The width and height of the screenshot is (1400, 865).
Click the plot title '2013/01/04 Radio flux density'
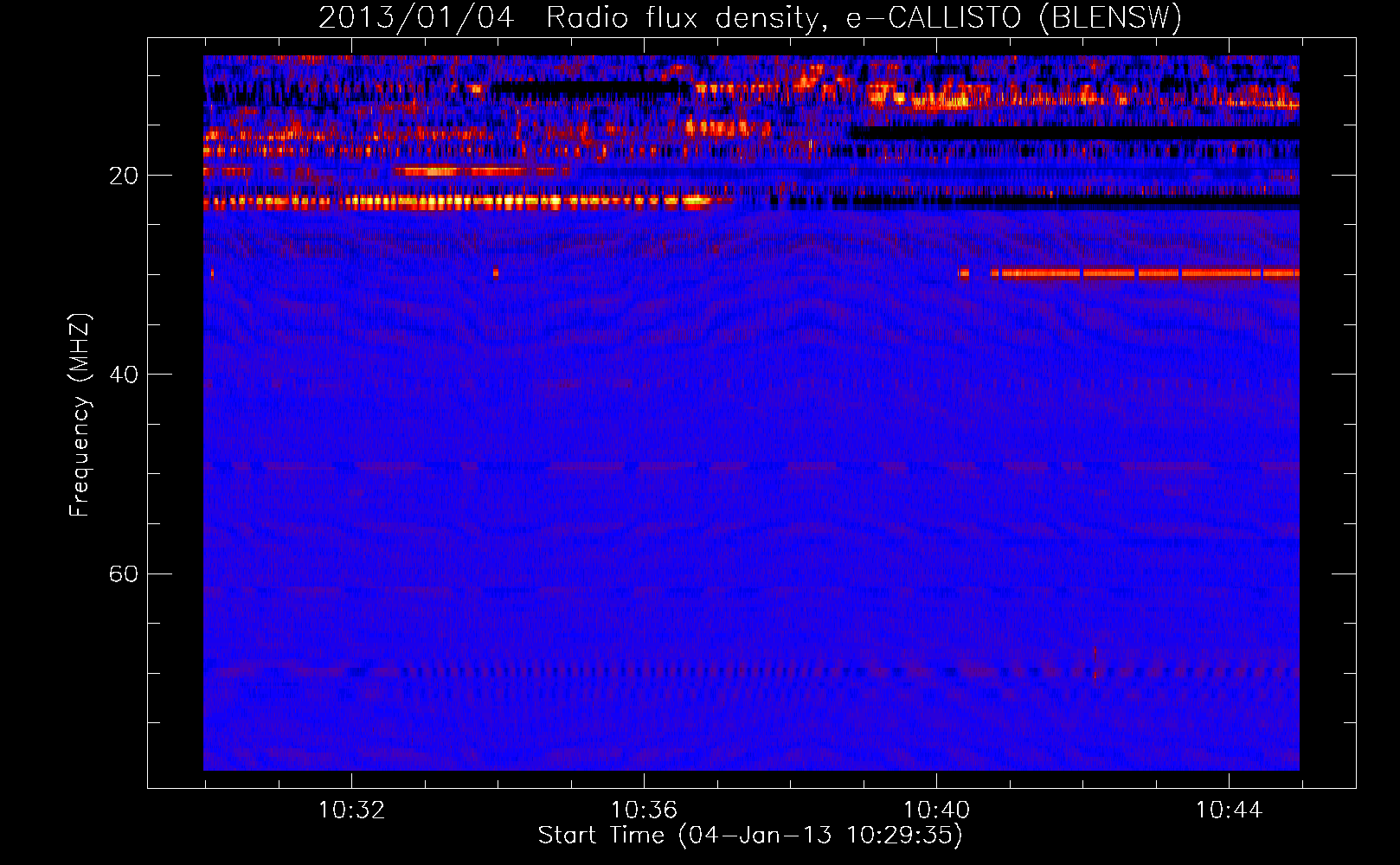point(750,17)
